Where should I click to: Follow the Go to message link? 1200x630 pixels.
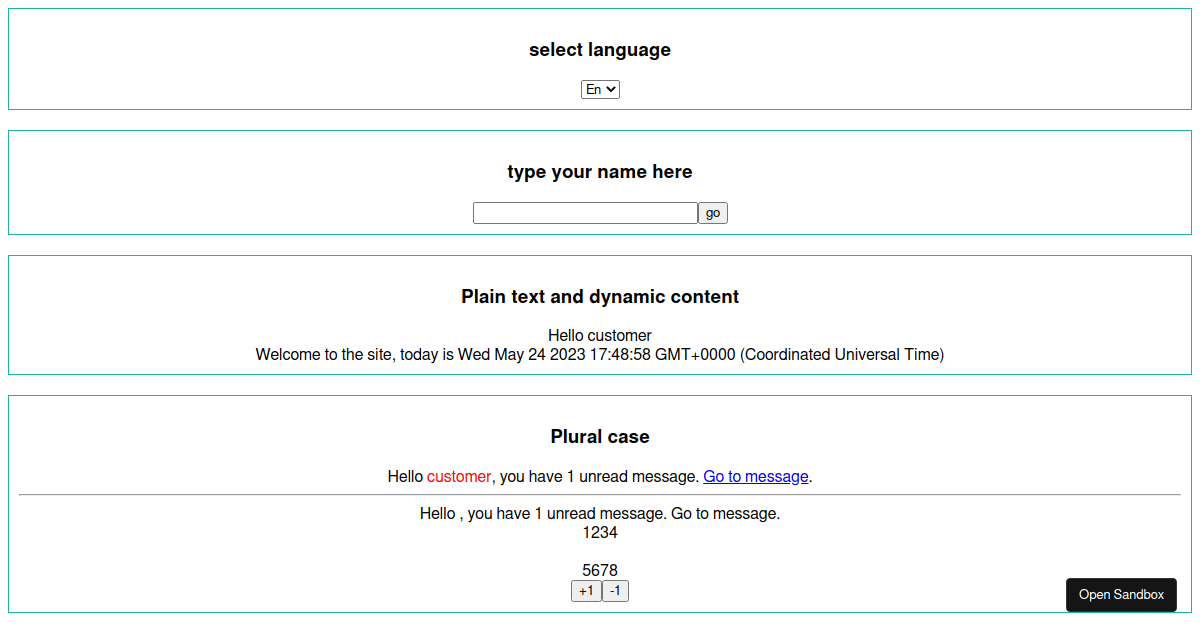pyautogui.click(x=755, y=477)
